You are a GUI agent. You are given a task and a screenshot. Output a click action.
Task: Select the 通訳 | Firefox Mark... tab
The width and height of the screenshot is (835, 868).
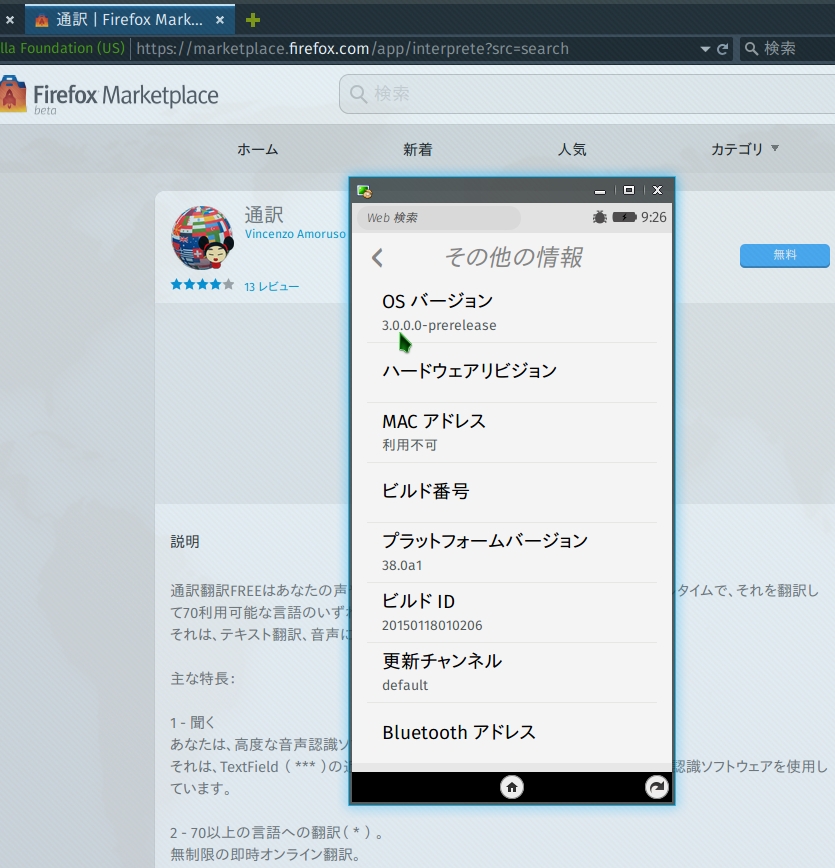(130, 20)
